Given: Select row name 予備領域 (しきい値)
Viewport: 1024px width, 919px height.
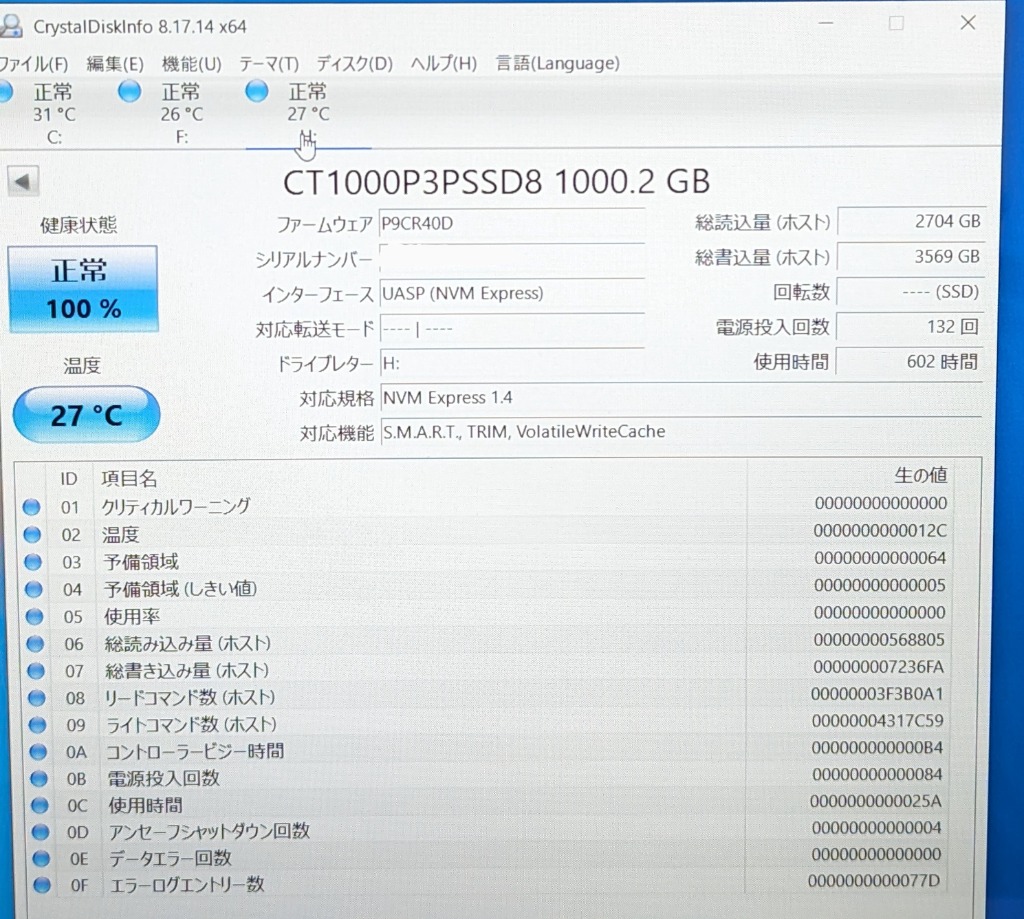Looking at the screenshot, I should click(x=180, y=588).
